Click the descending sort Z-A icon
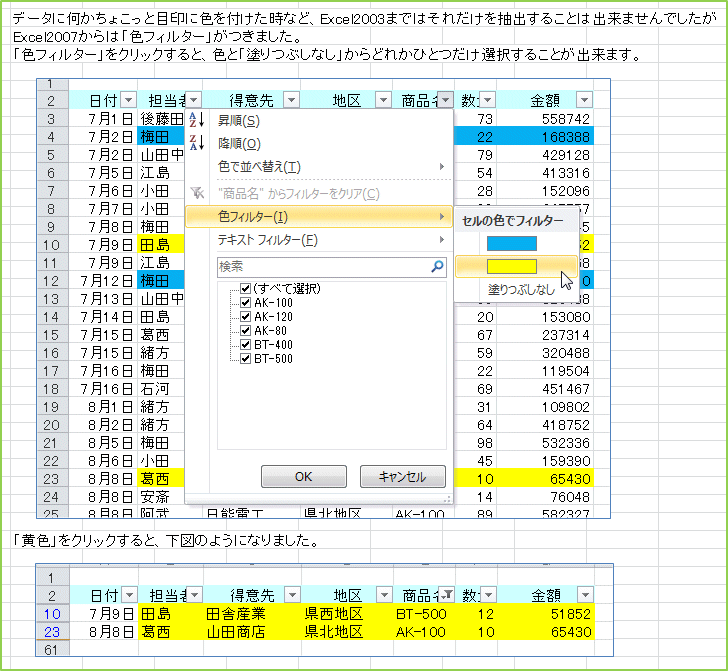The image size is (728, 671). coord(197,143)
